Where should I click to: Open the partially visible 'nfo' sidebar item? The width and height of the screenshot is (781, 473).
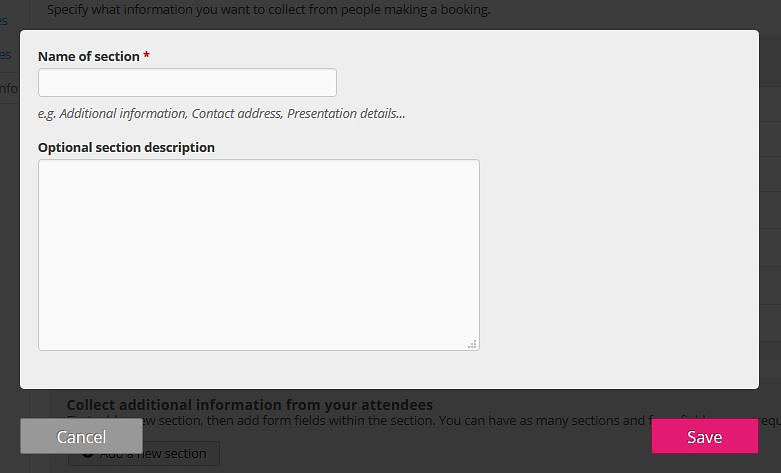(8, 89)
